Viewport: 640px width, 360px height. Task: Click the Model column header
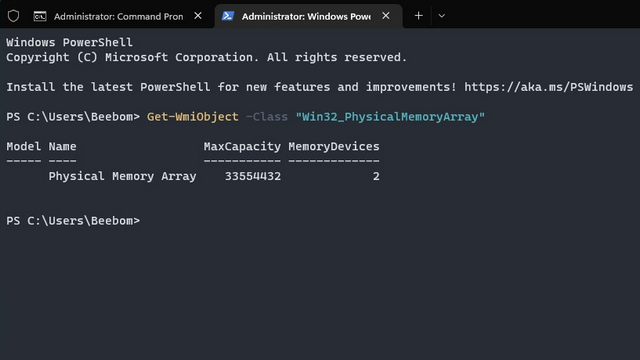pyautogui.click(x=24, y=147)
